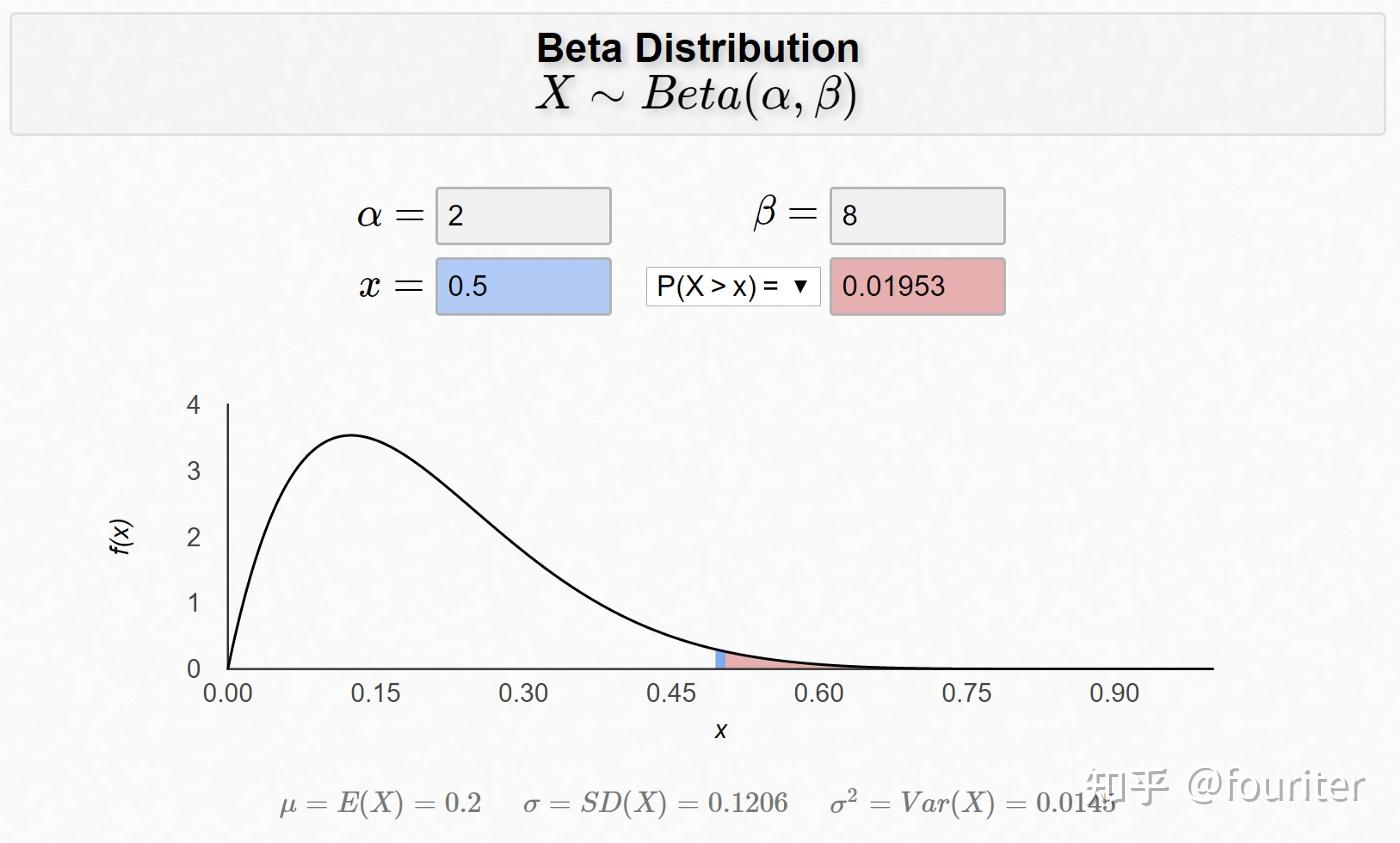Expand the probability comparison selector
Image resolution: width=1400 pixels, height=843 pixels.
(x=732, y=287)
